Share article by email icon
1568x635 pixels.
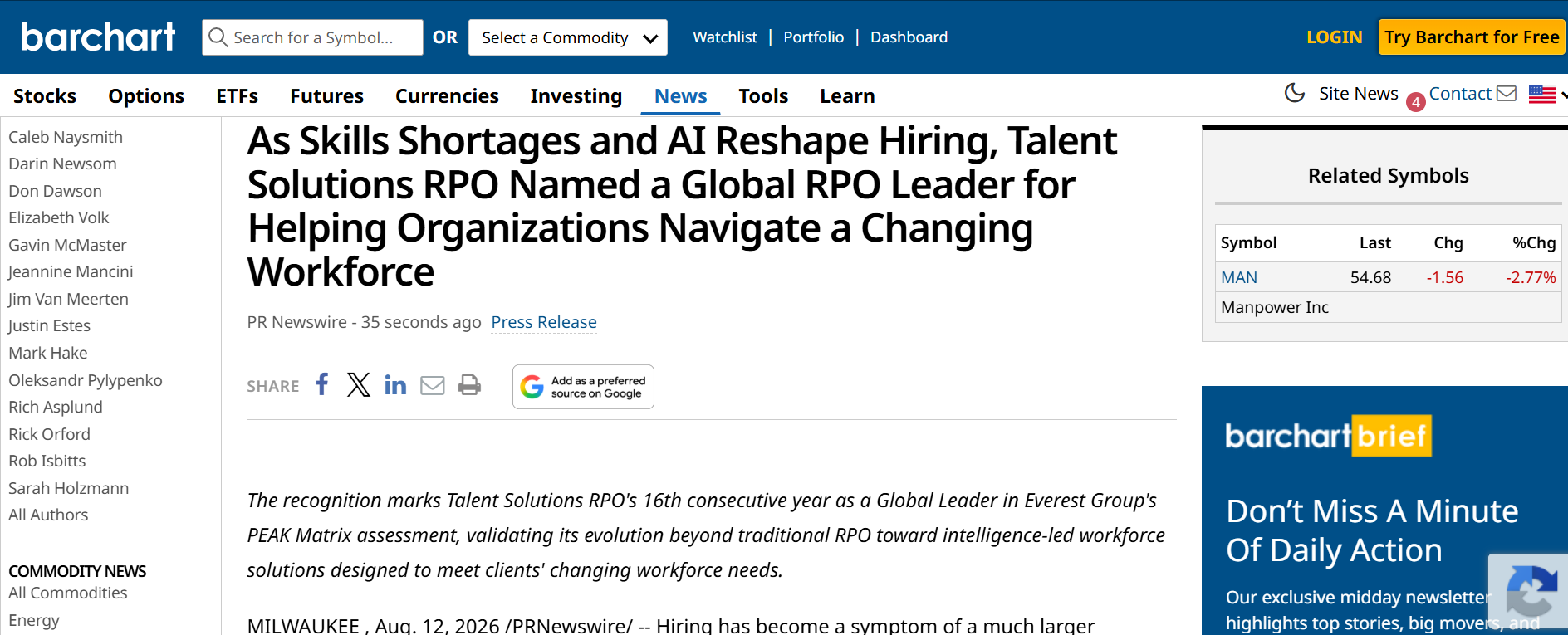coord(433,385)
